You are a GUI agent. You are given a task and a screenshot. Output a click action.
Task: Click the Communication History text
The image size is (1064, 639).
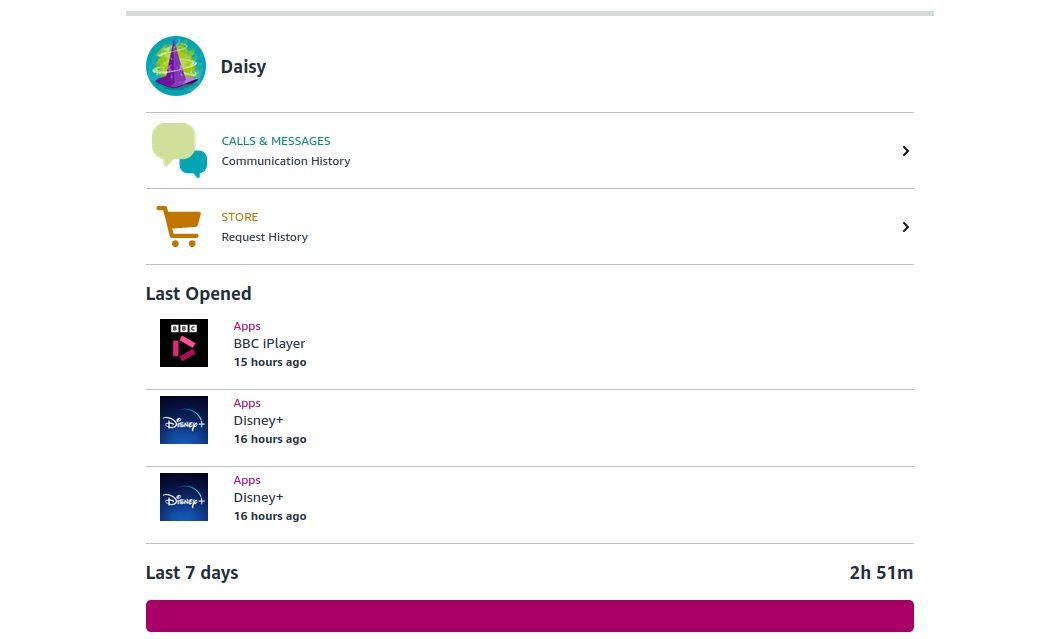pos(286,161)
